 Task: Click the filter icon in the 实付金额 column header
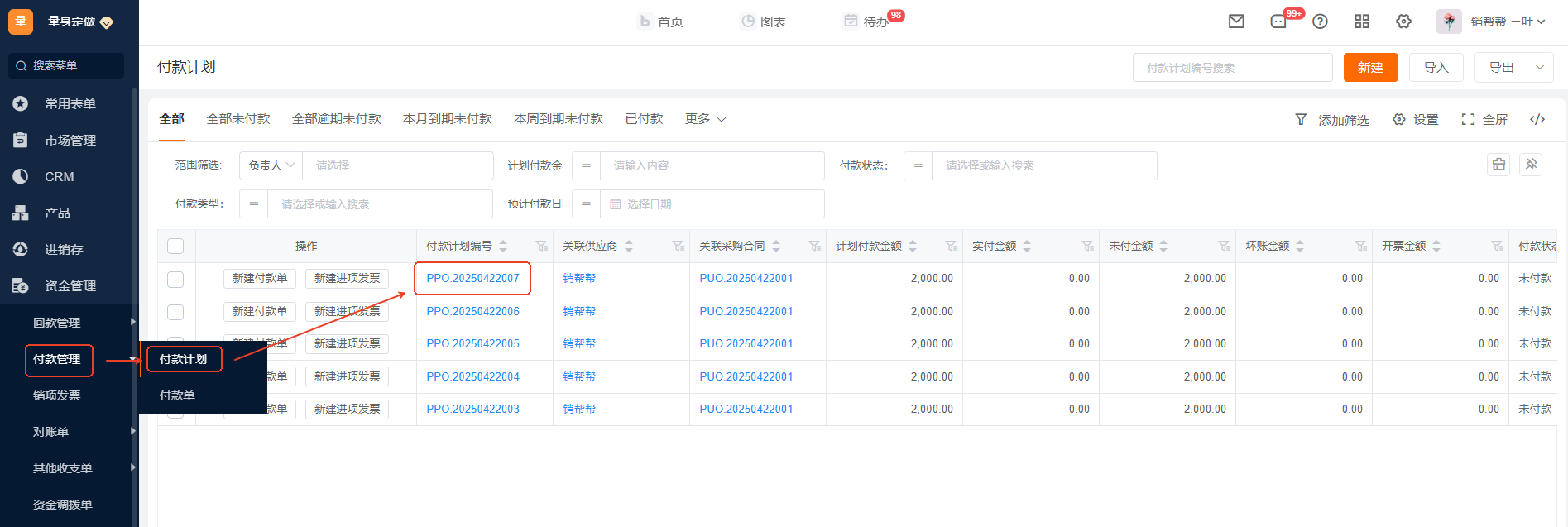click(1088, 246)
